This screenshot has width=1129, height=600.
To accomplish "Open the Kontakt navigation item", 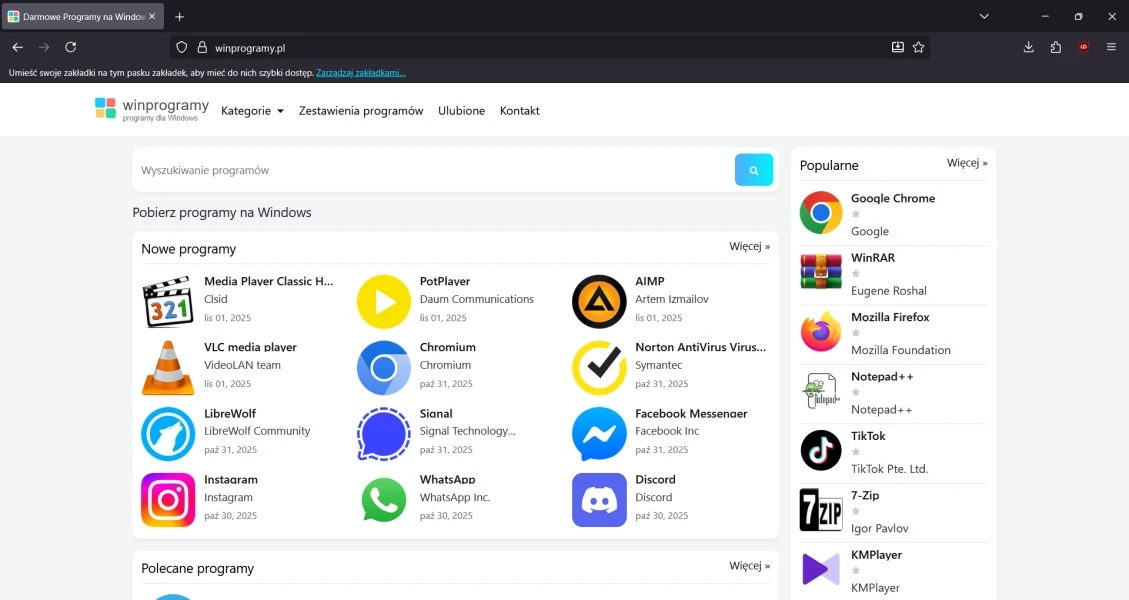I will [519, 111].
